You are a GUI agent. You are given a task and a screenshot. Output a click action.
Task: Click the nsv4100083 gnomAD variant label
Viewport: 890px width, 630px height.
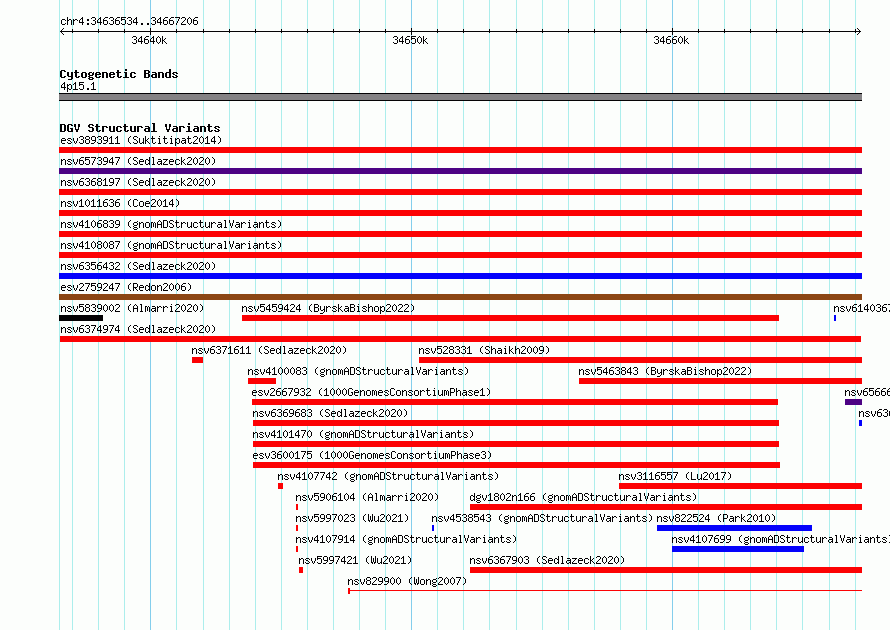(358, 371)
